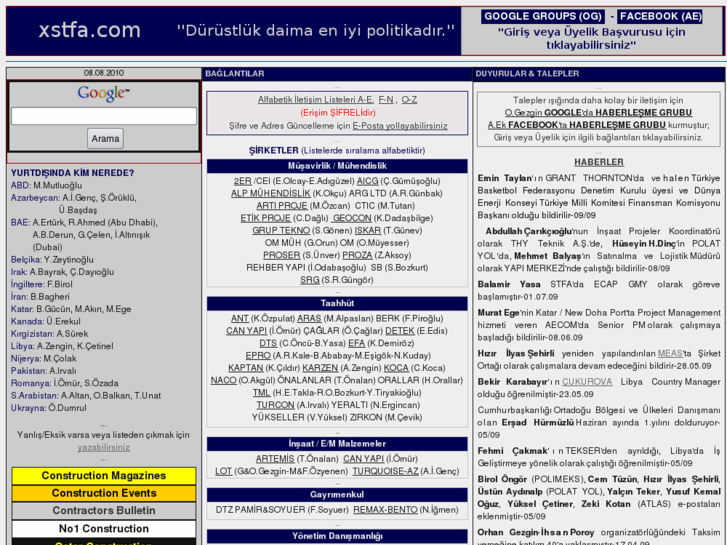727x545 pixels.
Task: Open ALP MÜHENDİSLİK link
Action: pos(271,193)
